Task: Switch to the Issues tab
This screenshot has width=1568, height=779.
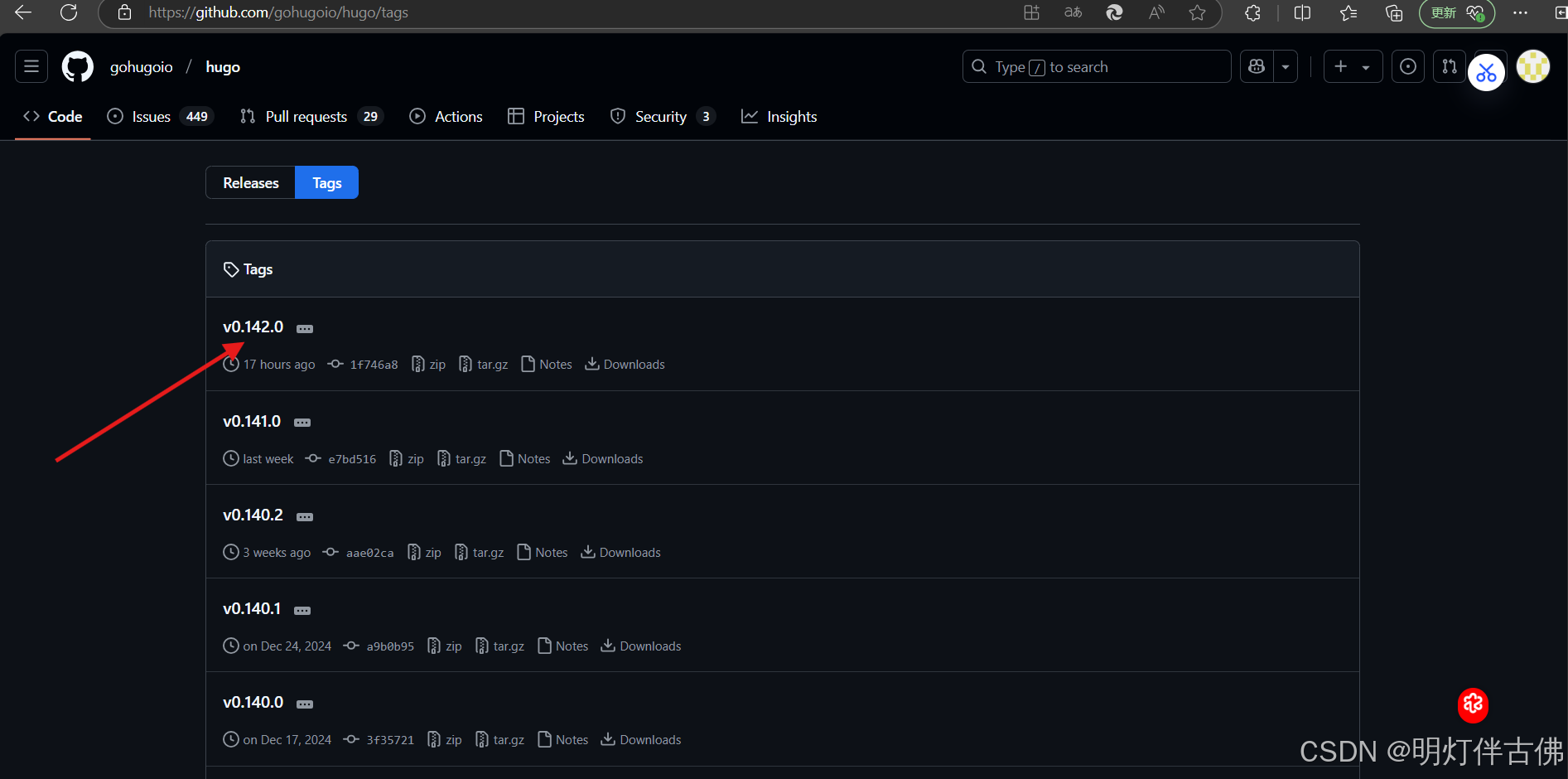Action: 160,116
